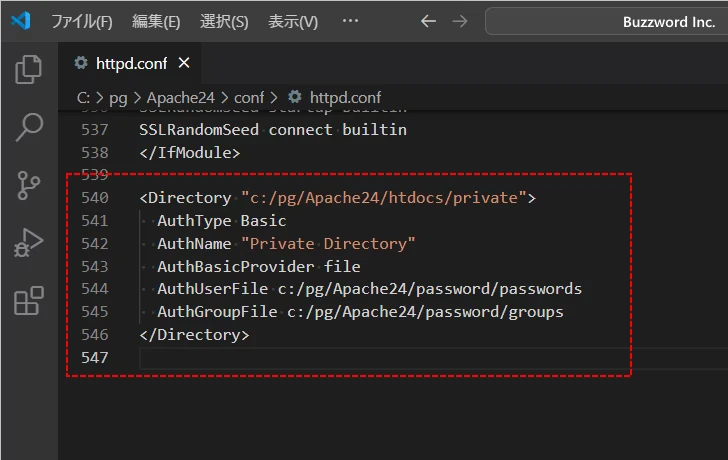Go back with the left arrow

428,21
